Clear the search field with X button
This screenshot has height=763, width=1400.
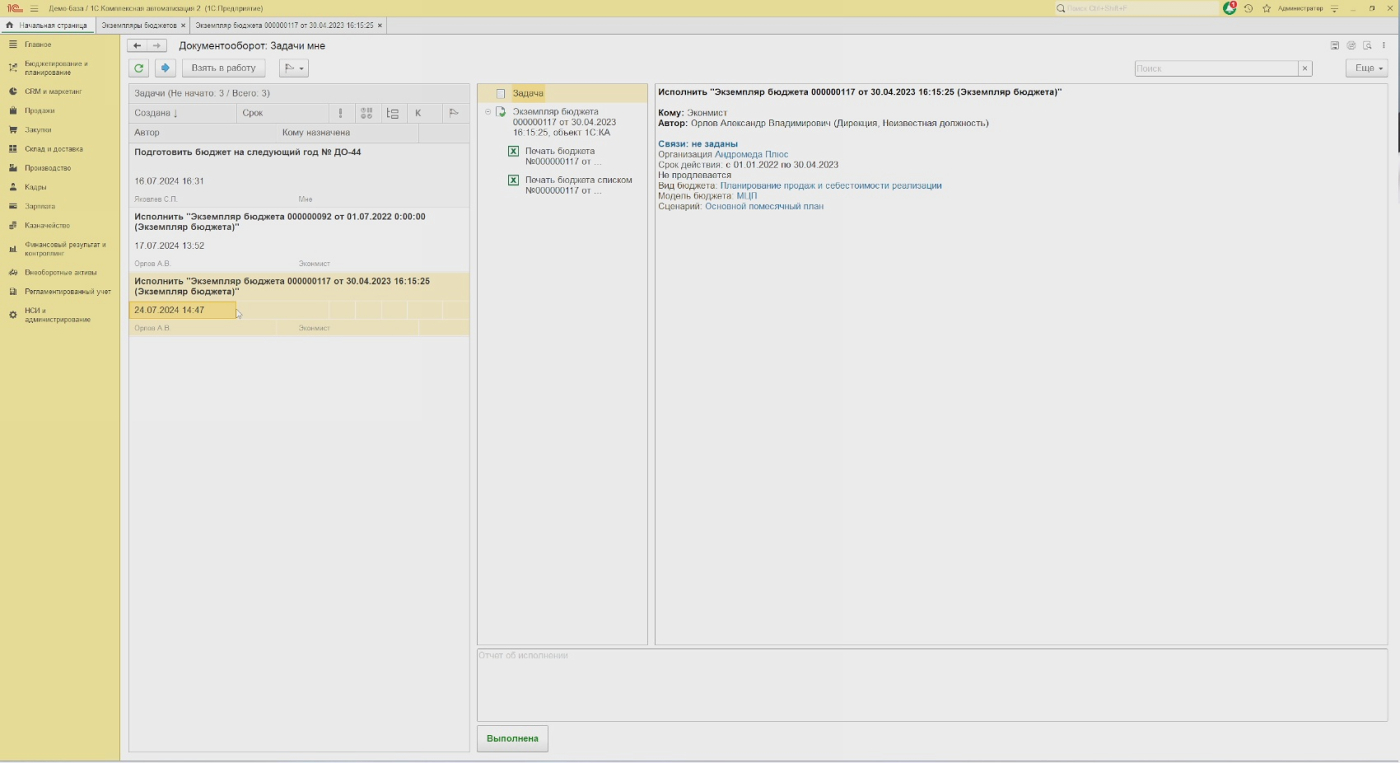click(x=1305, y=68)
